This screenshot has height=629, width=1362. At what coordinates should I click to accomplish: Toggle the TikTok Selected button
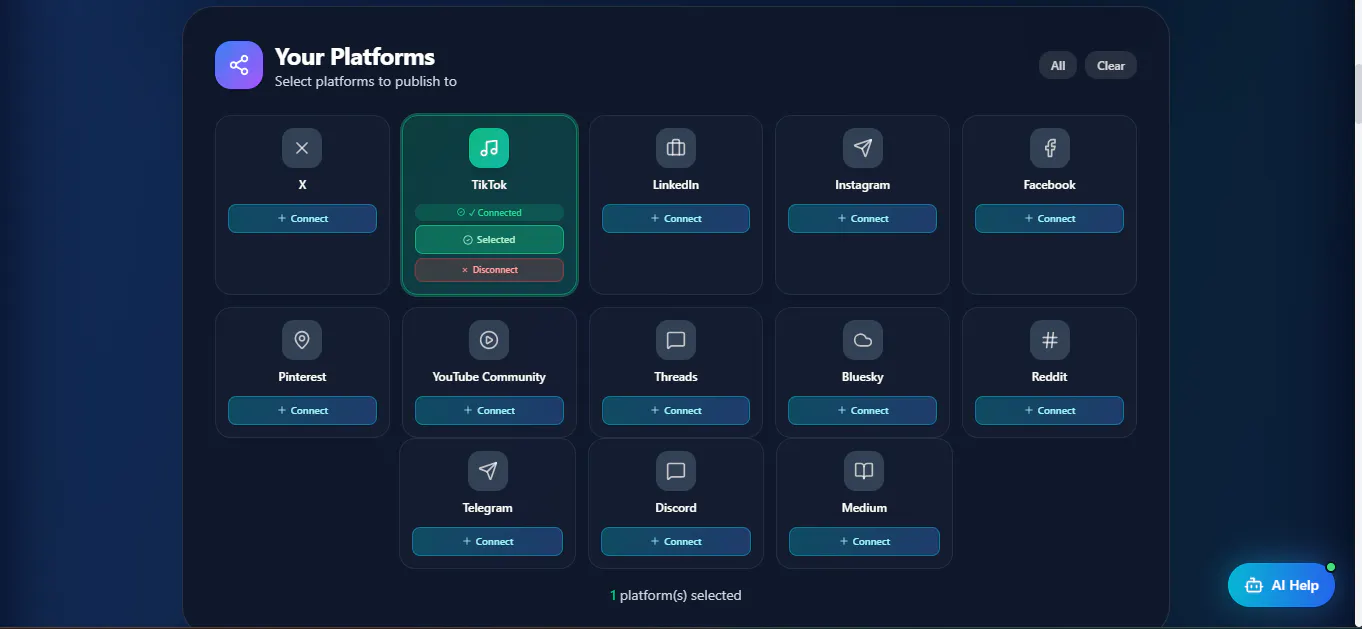pos(489,240)
